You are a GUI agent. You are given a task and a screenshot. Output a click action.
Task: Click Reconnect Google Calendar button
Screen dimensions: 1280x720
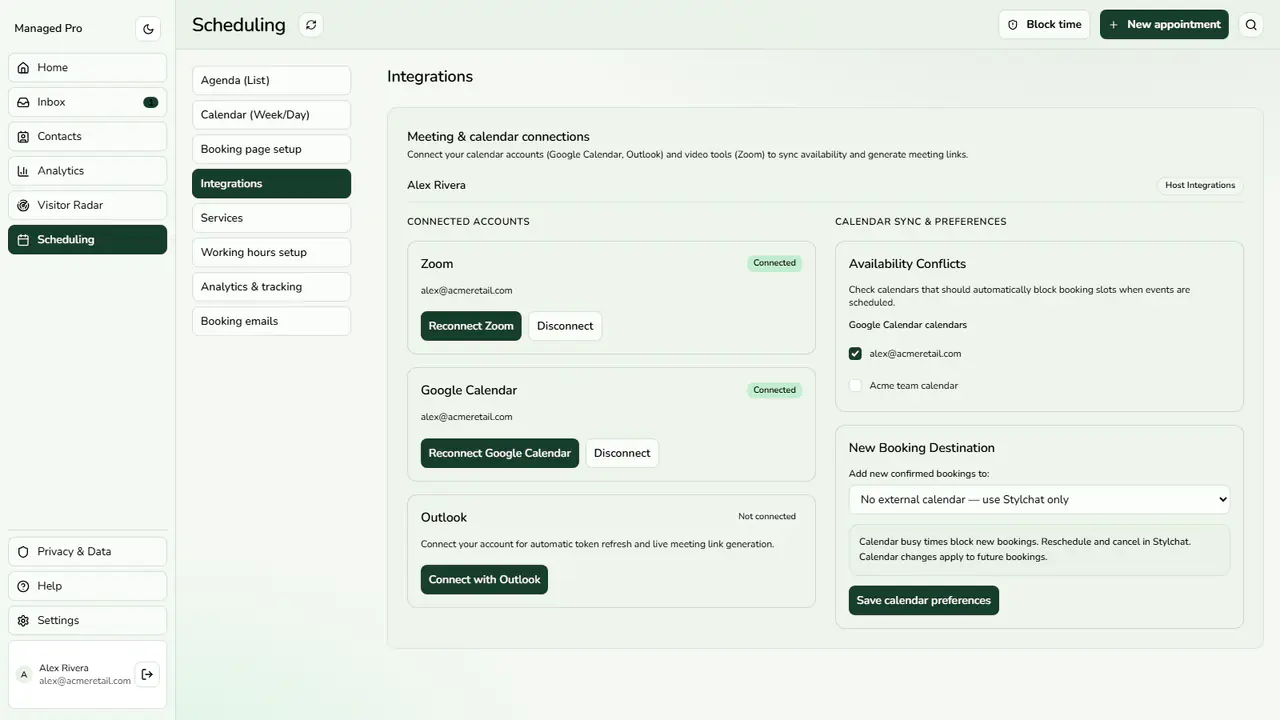[x=500, y=453]
